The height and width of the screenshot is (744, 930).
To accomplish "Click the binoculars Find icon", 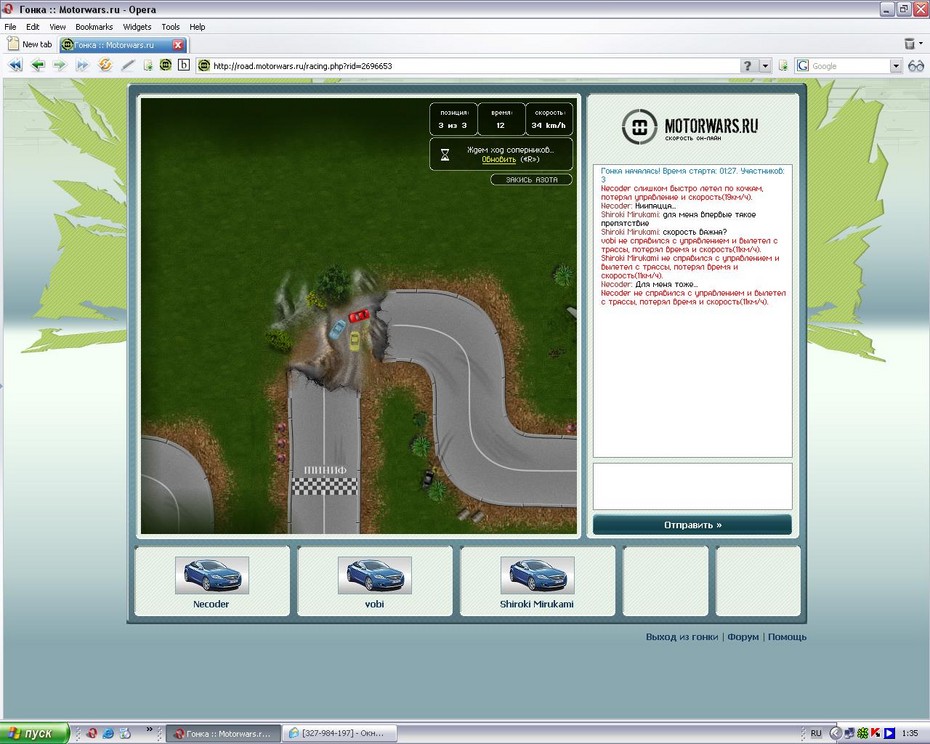I will click(916, 65).
